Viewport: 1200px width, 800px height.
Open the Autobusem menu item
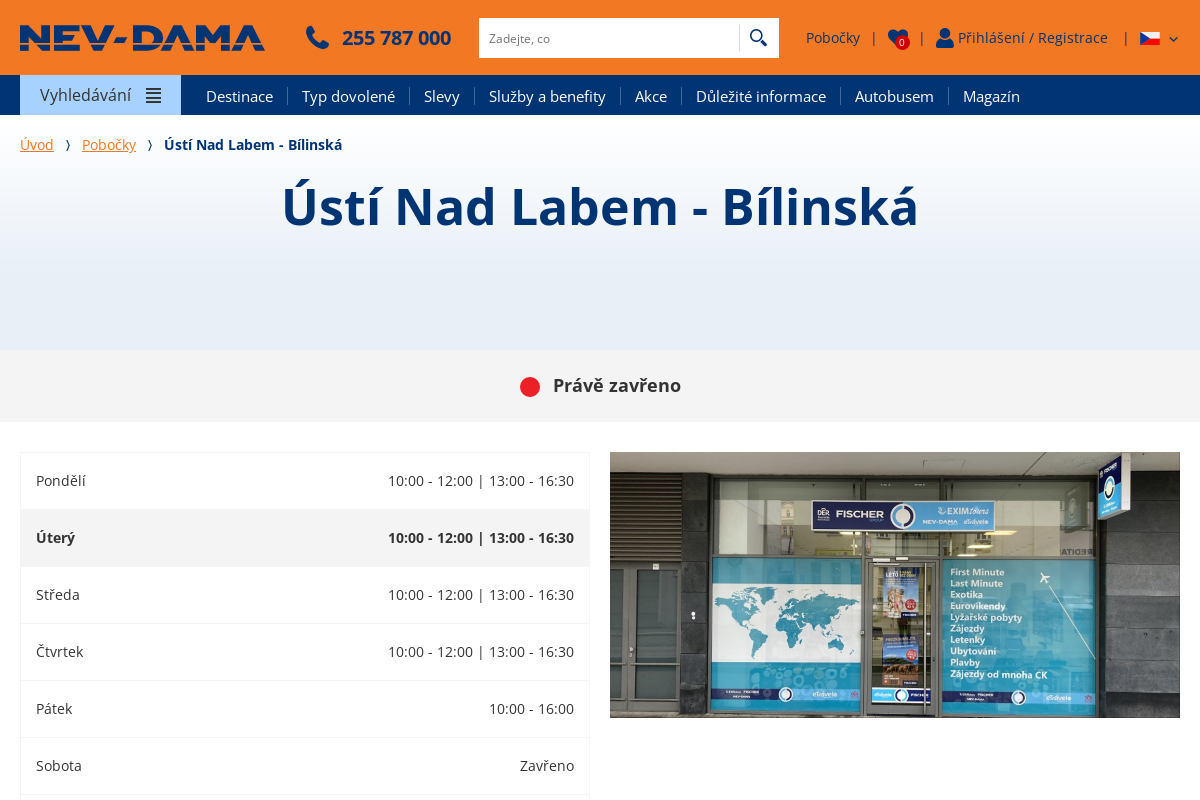894,96
